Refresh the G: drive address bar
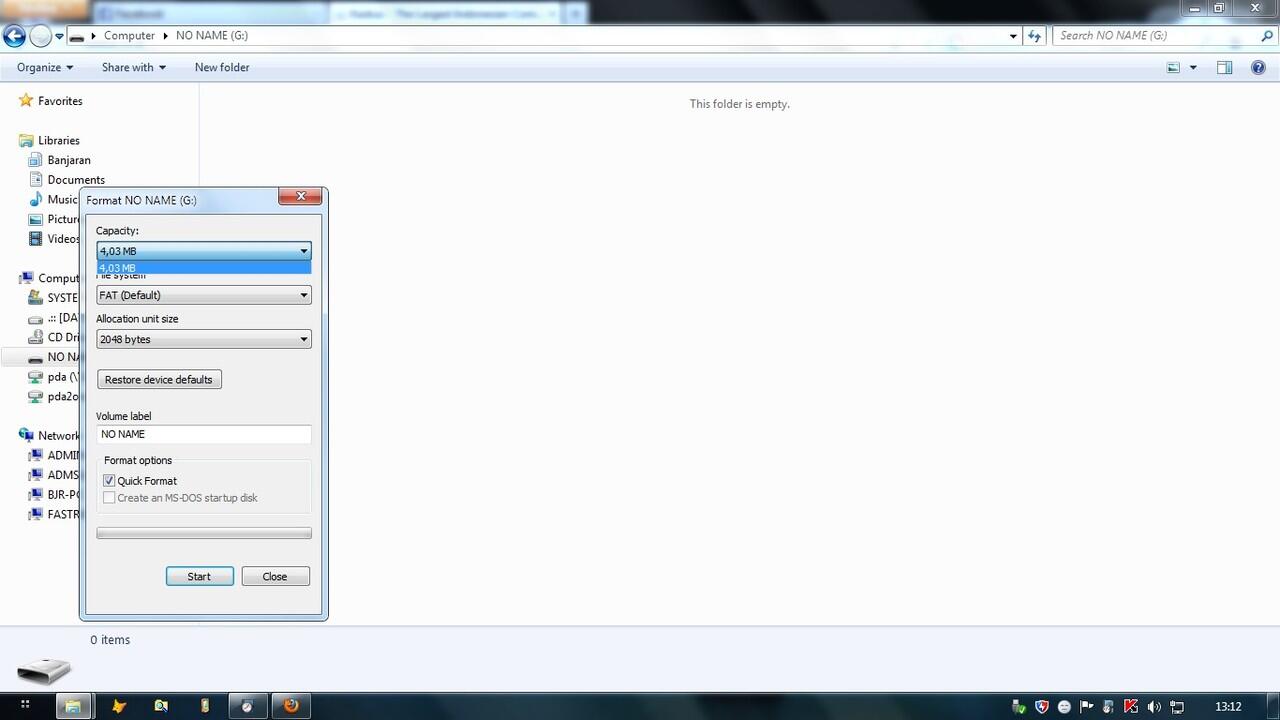1280x720 pixels. pos(1034,35)
